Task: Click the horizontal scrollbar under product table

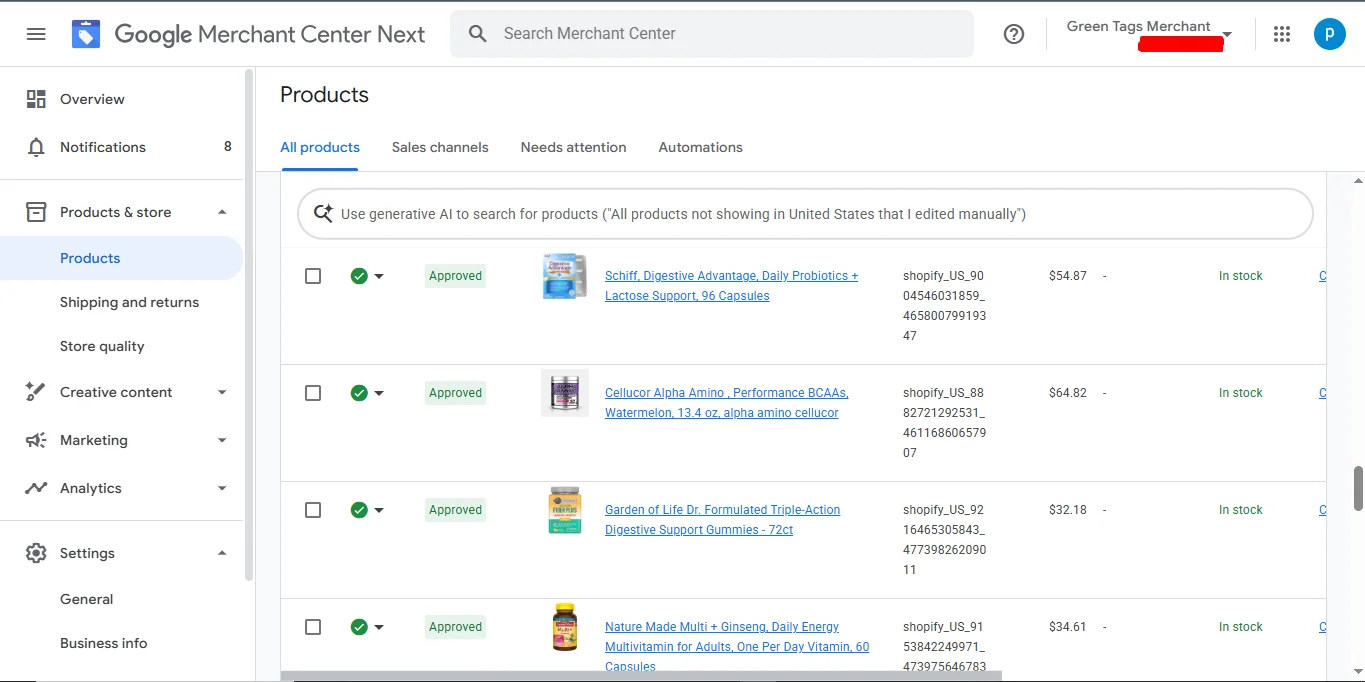Action: (x=640, y=676)
